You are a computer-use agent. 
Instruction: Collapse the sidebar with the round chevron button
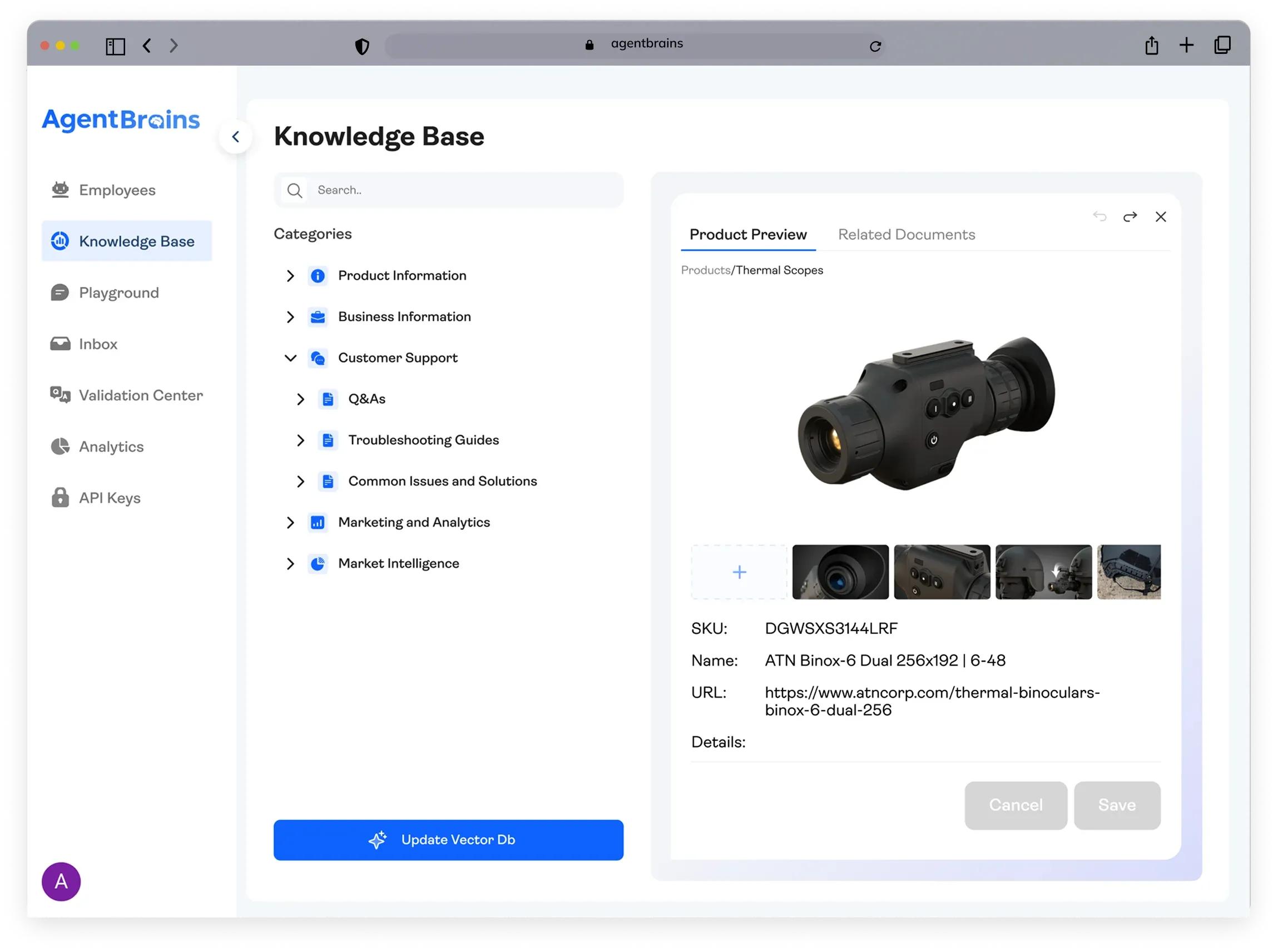point(235,137)
